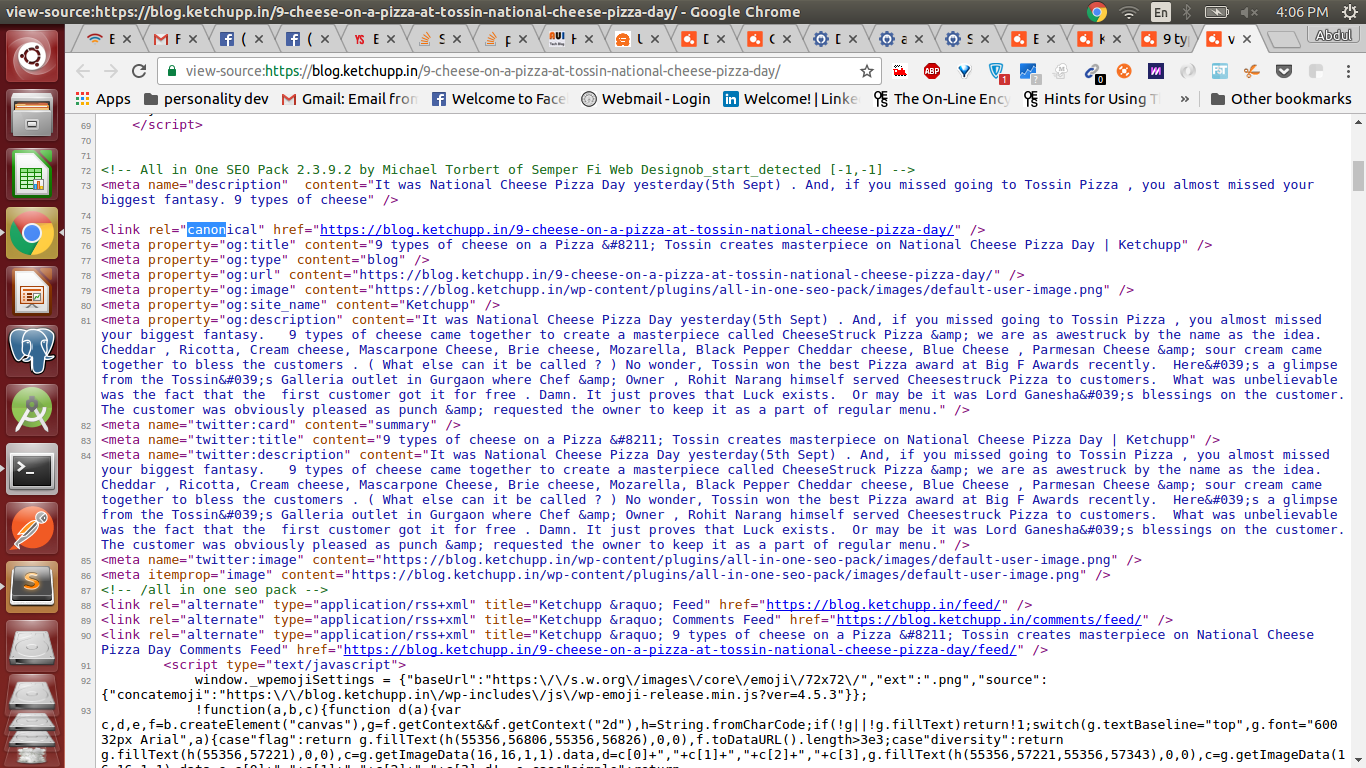This screenshot has height=768, width=1366.
Task: Click the vertical scrollbar thumb
Action: (1358, 176)
